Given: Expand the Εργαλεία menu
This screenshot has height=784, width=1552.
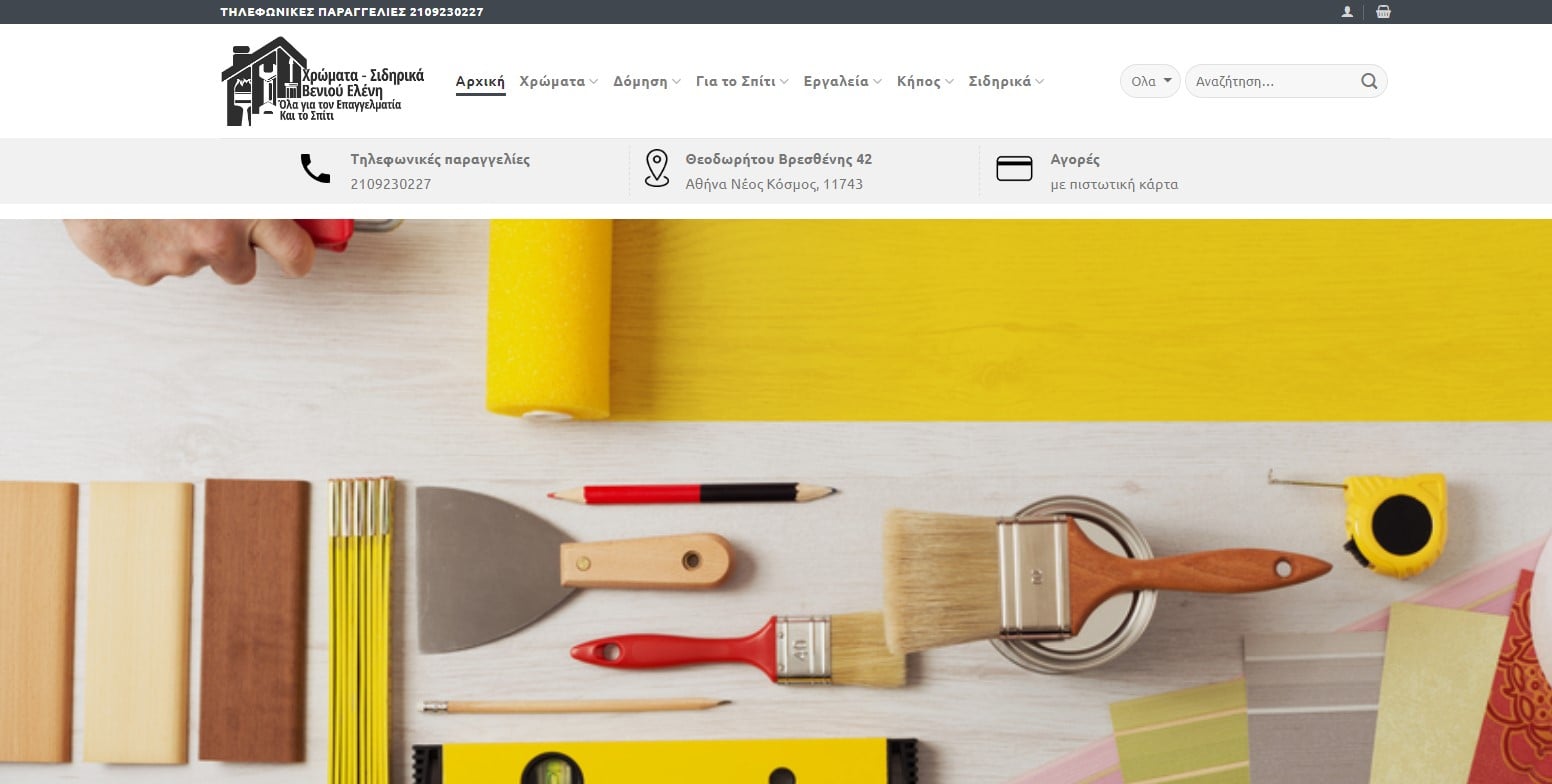Looking at the screenshot, I should pos(842,81).
